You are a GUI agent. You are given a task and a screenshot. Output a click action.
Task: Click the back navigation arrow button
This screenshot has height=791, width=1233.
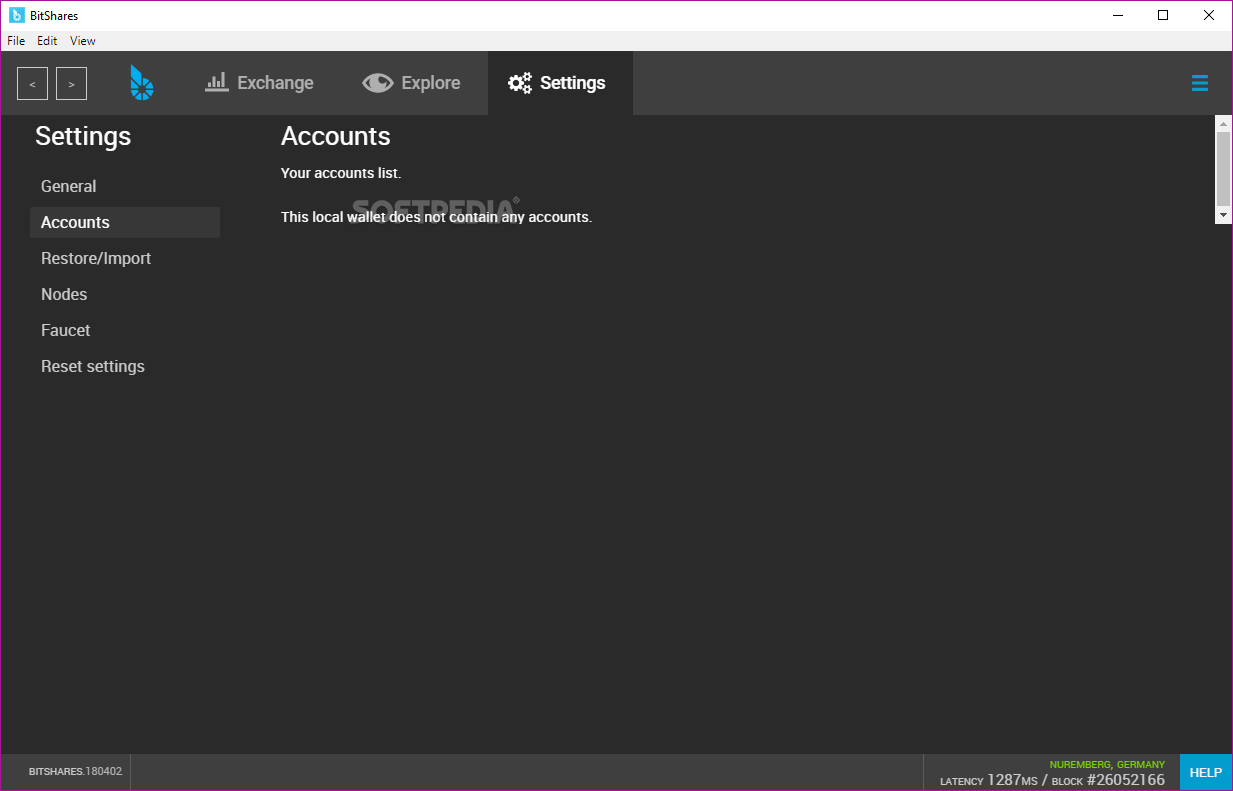tap(32, 84)
